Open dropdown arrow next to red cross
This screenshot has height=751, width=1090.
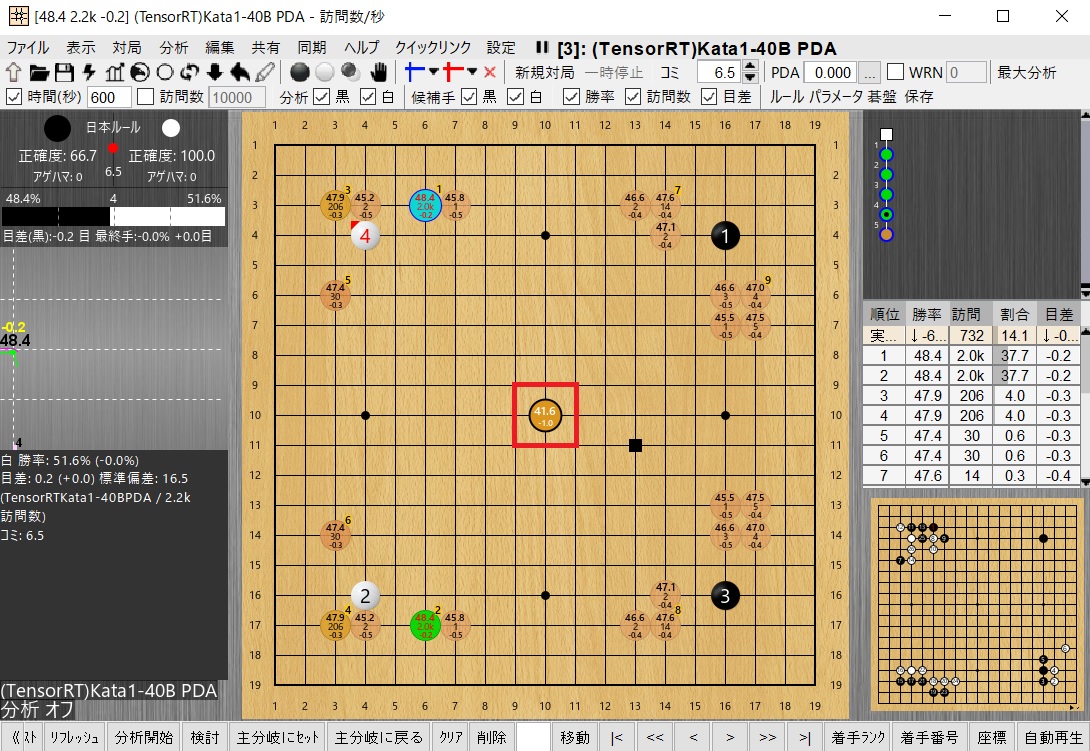click(x=472, y=72)
